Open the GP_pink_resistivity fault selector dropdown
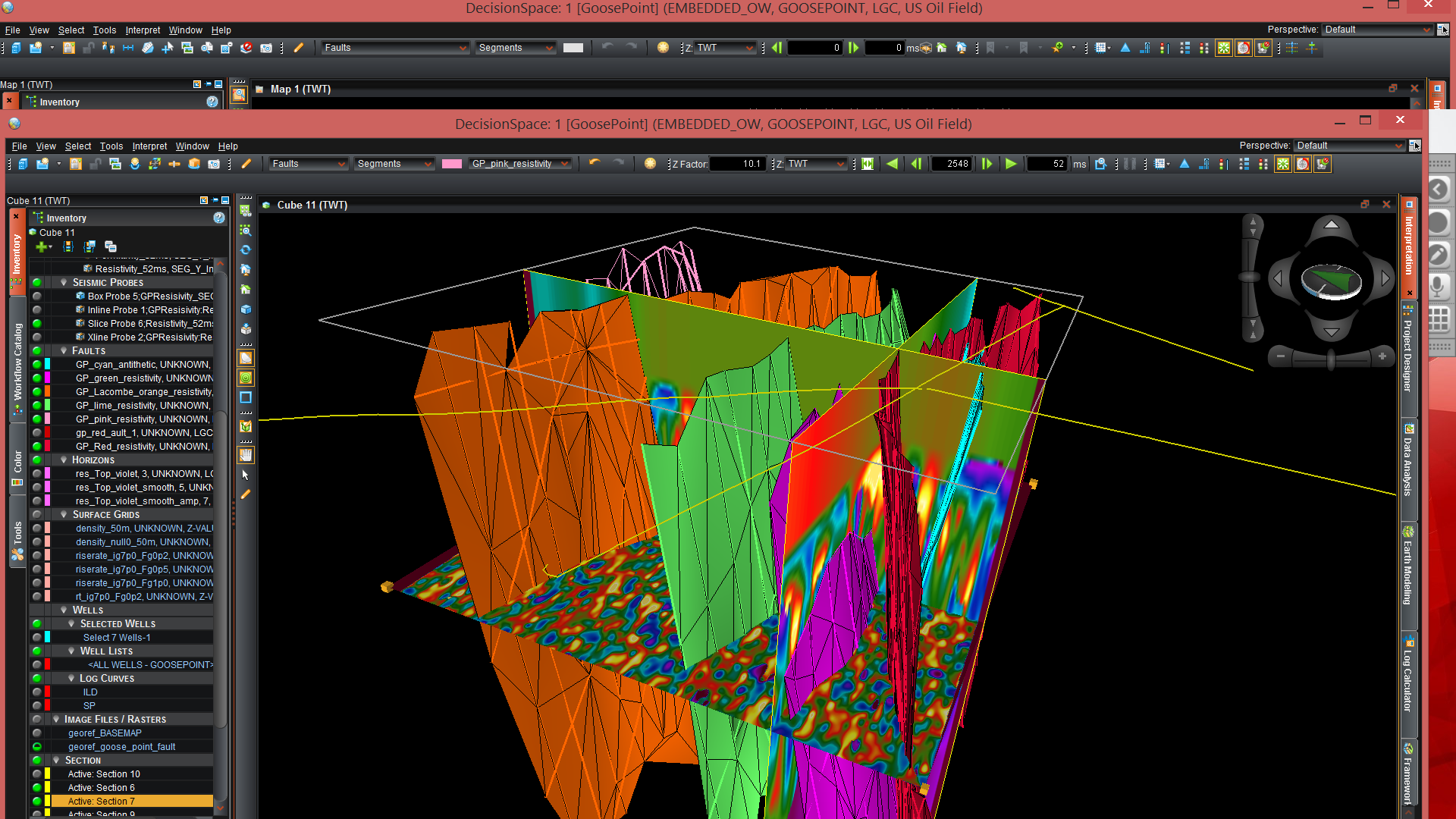The image size is (1456, 819). tap(520, 164)
